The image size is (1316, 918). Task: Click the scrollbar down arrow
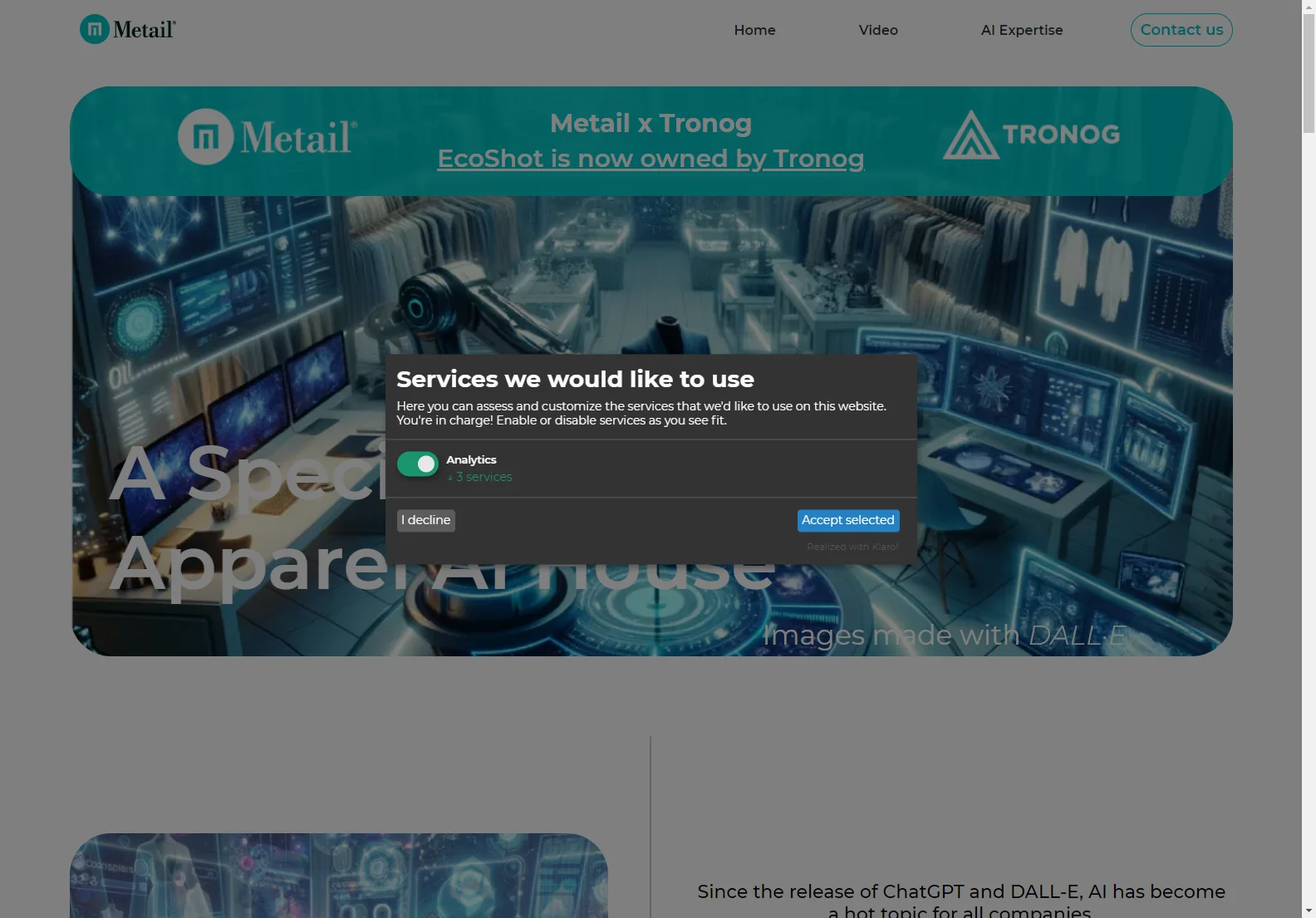(x=1309, y=911)
